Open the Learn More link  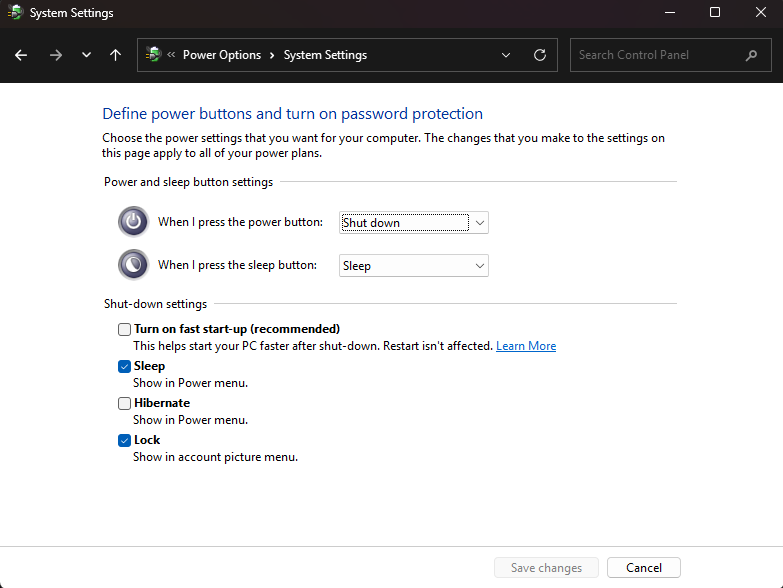pyautogui.click(x=526, y=346)
